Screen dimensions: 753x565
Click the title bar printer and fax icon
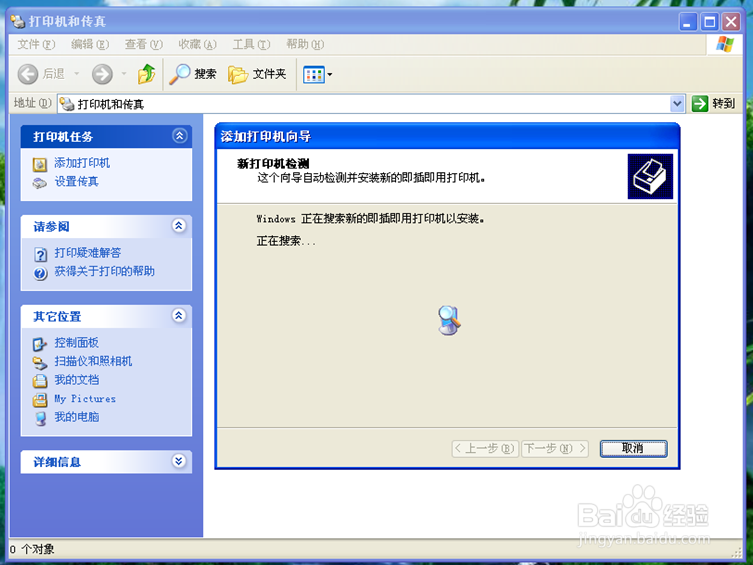click(18, 22)
